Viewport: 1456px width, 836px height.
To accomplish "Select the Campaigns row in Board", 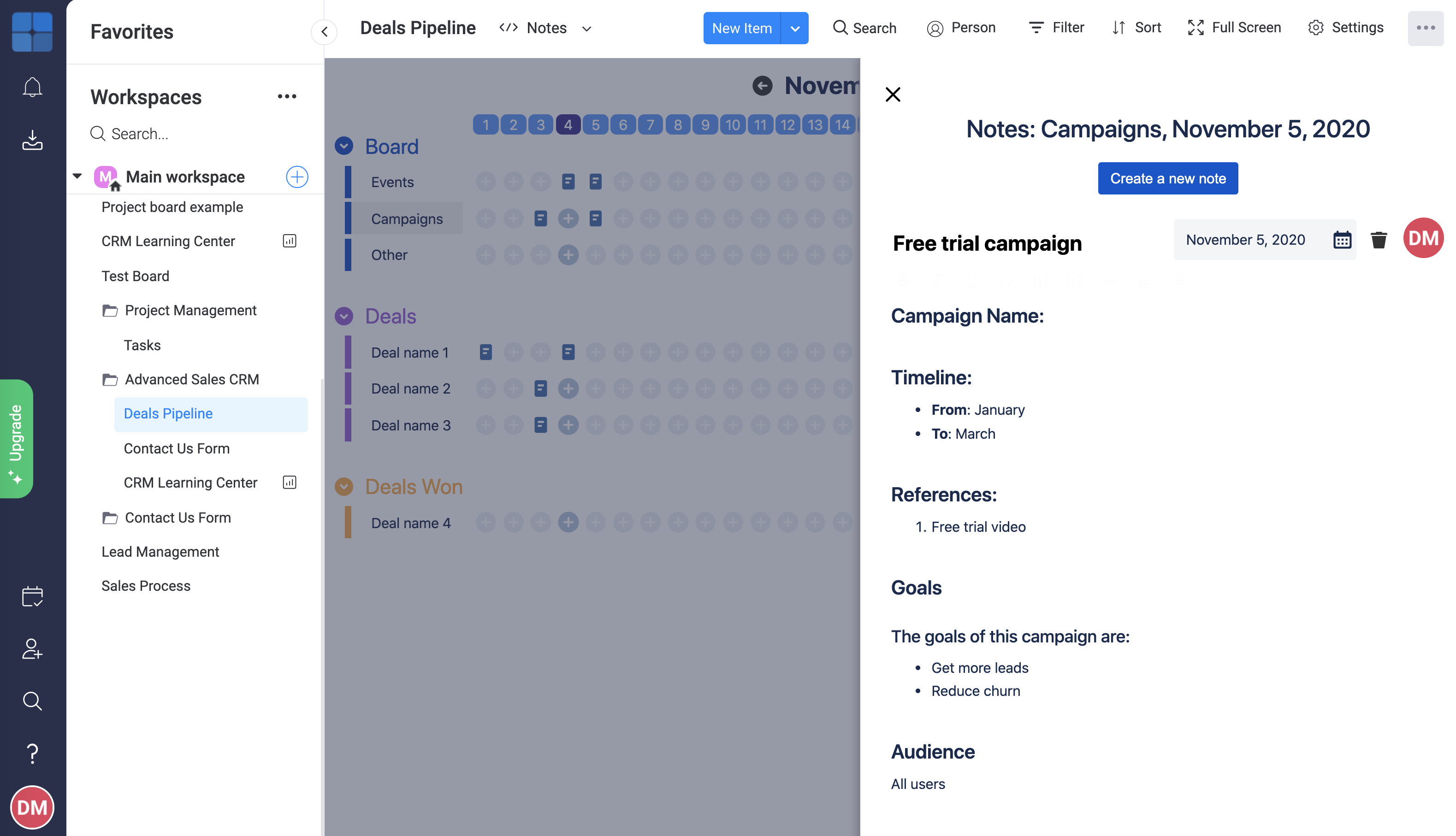I will 406,218.
